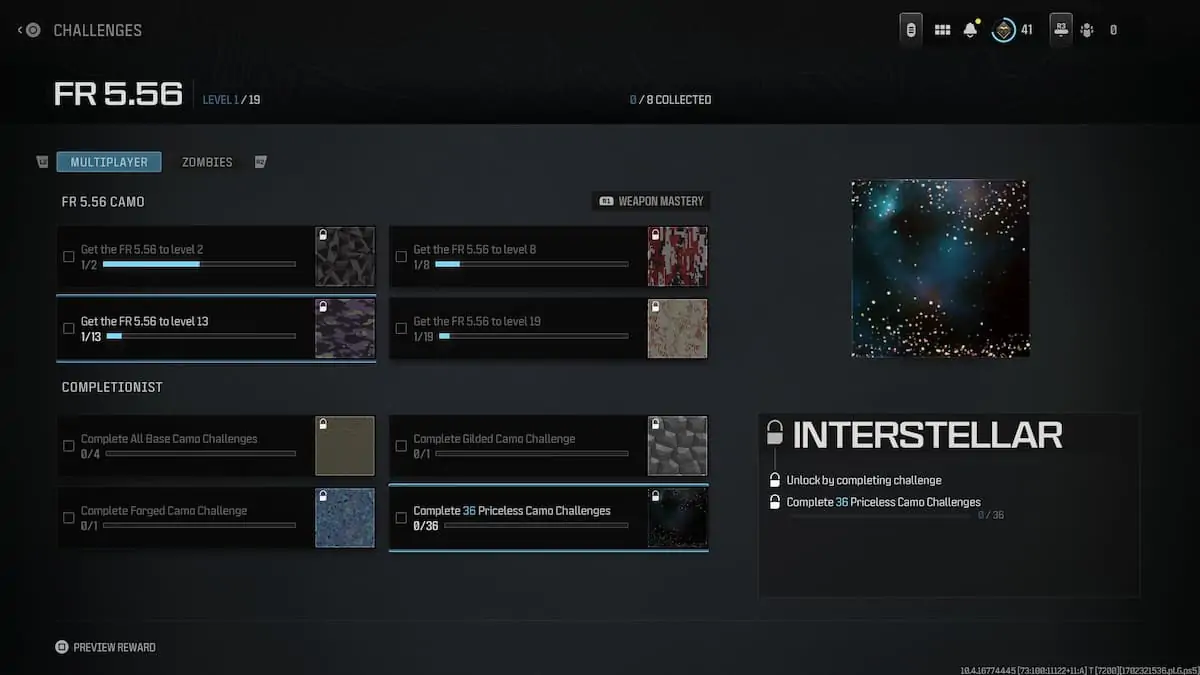
Task: Tick checkbox for Complete All Base Camo Challenges
Action: click(x=69, y=446)
